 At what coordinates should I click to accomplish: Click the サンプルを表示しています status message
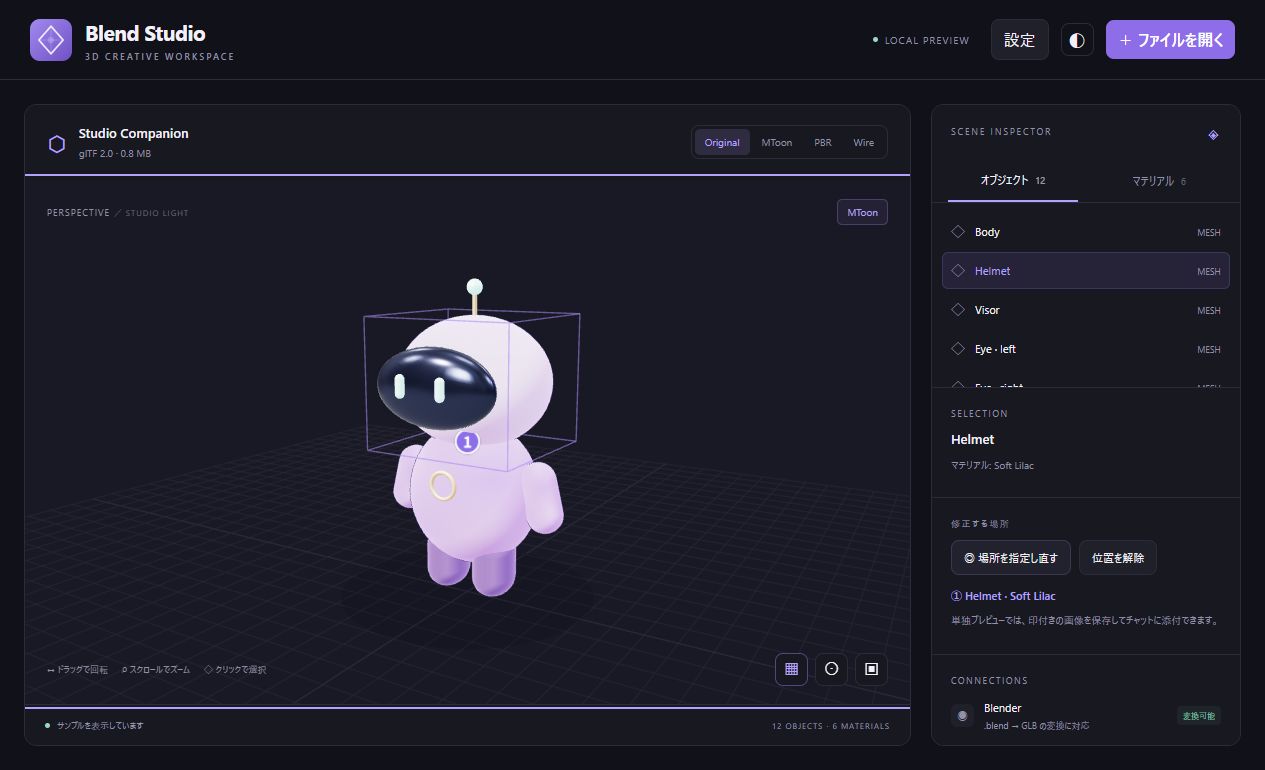tap(100, 726)
